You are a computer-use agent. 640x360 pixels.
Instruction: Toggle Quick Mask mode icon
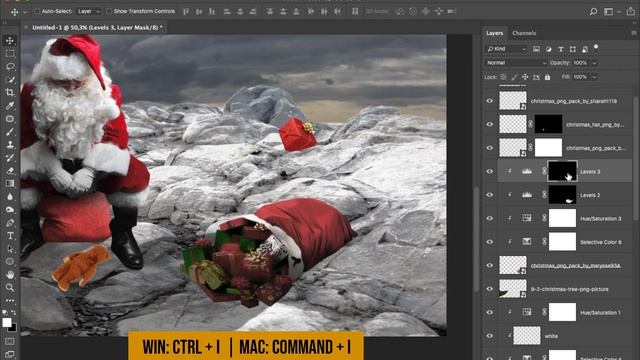10,341
